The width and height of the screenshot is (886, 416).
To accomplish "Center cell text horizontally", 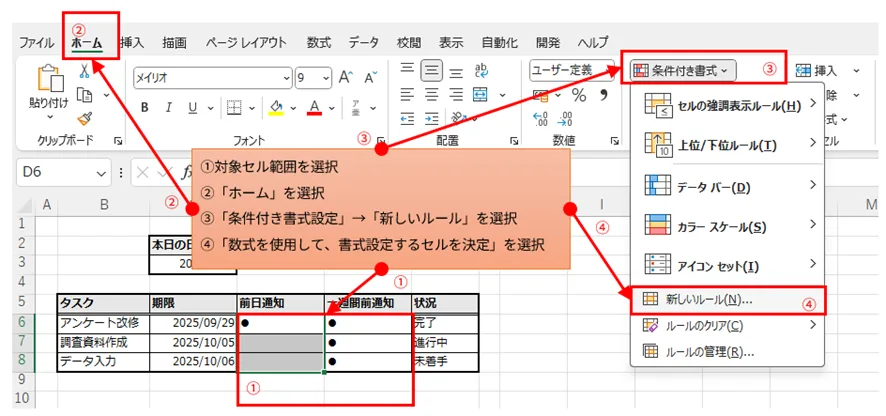I will 432,94.
